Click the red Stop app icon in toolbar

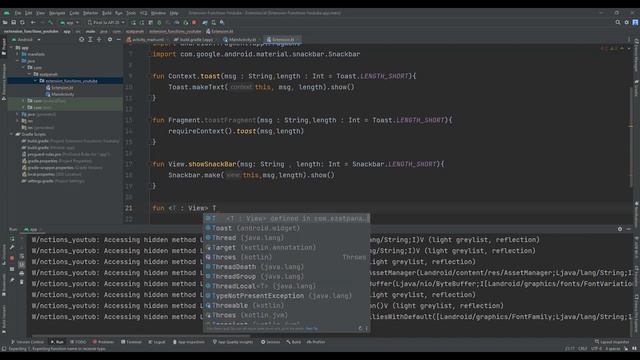tap(194, 22)
